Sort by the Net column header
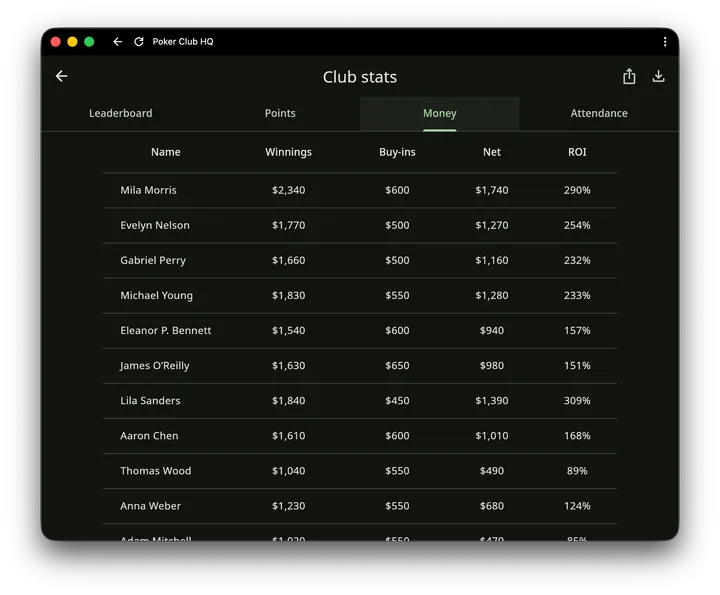 (x=492, y=152)
